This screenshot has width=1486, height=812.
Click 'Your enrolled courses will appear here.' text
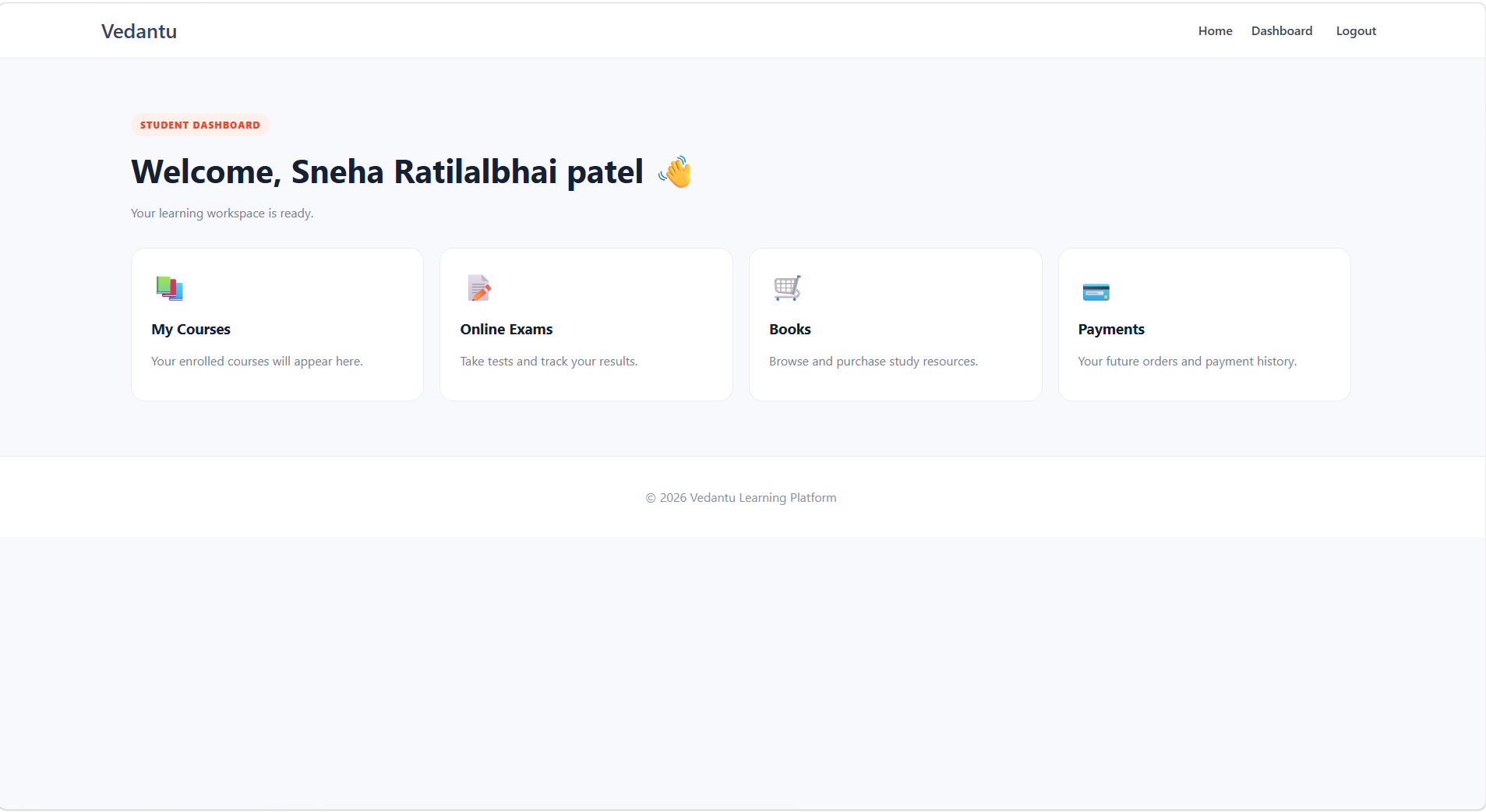click(x=257, y=362)
